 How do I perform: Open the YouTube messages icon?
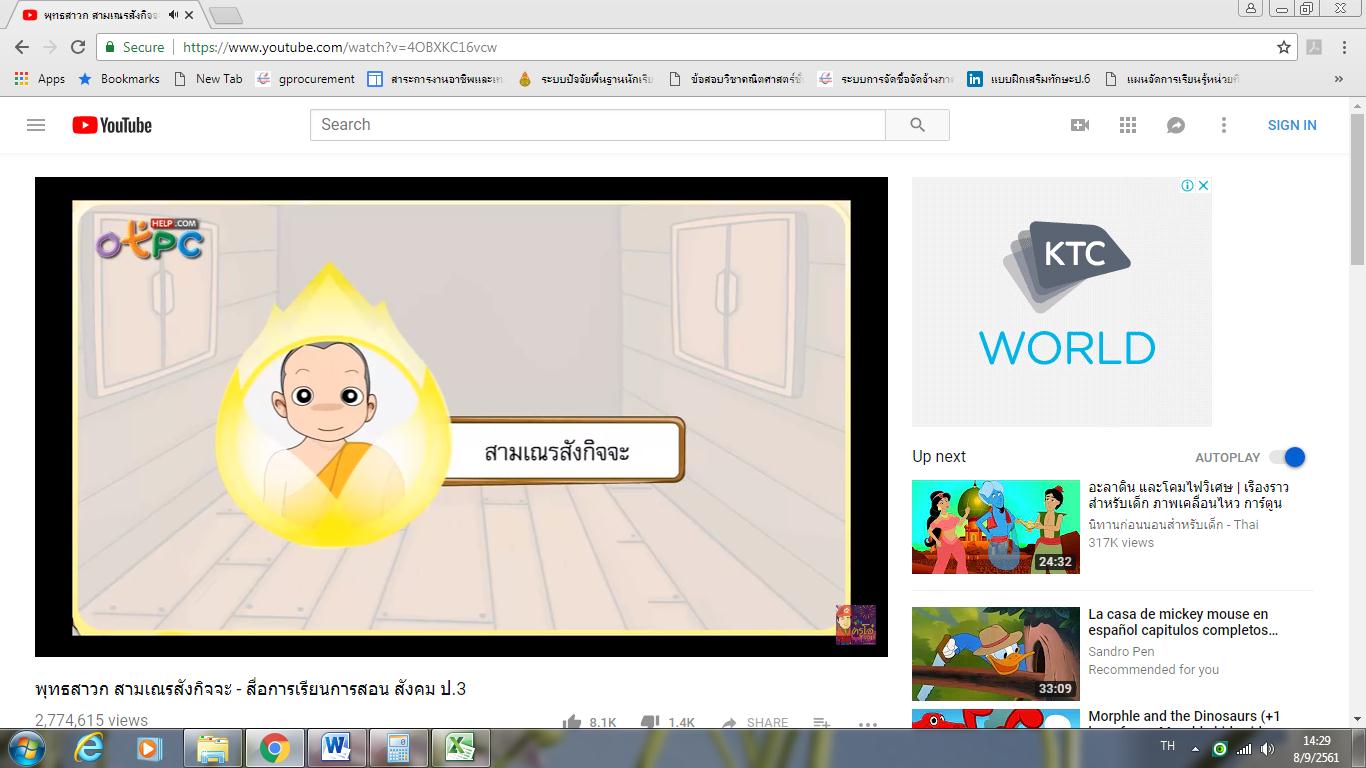point(1176,125)
